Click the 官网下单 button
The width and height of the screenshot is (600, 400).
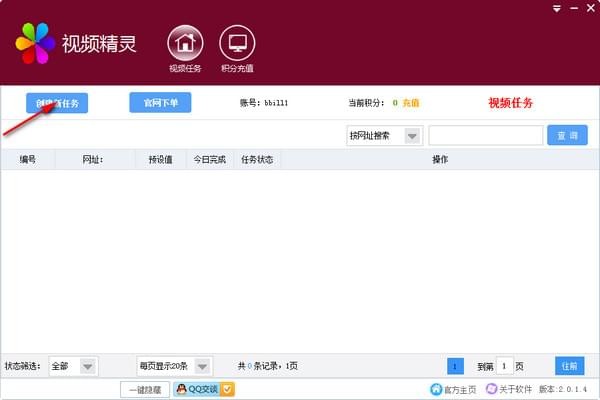coord(160,102)
